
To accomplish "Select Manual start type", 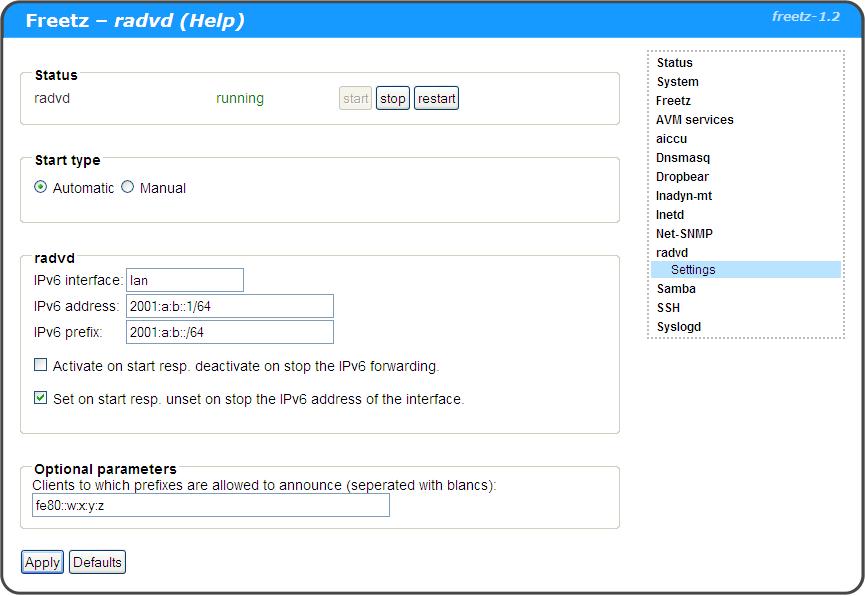I will click(128, 187).
